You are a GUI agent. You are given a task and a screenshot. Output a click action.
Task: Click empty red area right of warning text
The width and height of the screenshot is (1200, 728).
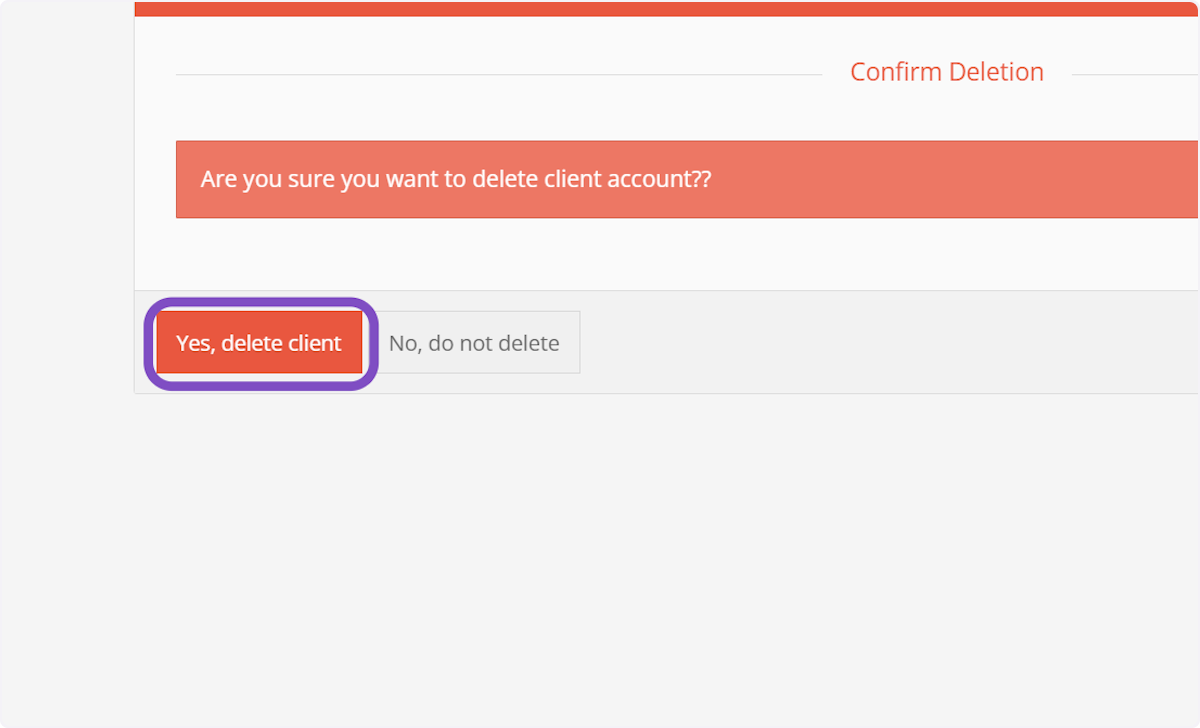pos(950,179)
